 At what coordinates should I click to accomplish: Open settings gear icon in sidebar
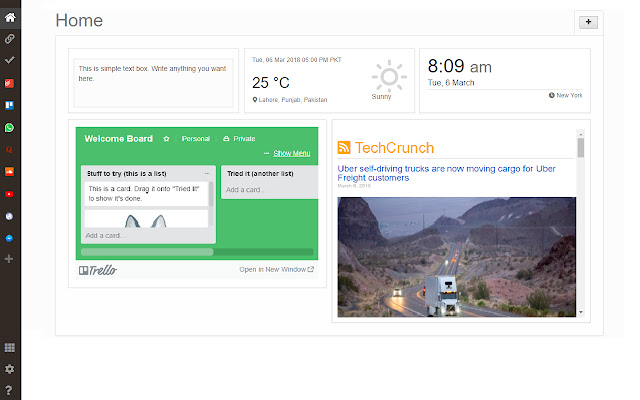[x=9, y=369]
